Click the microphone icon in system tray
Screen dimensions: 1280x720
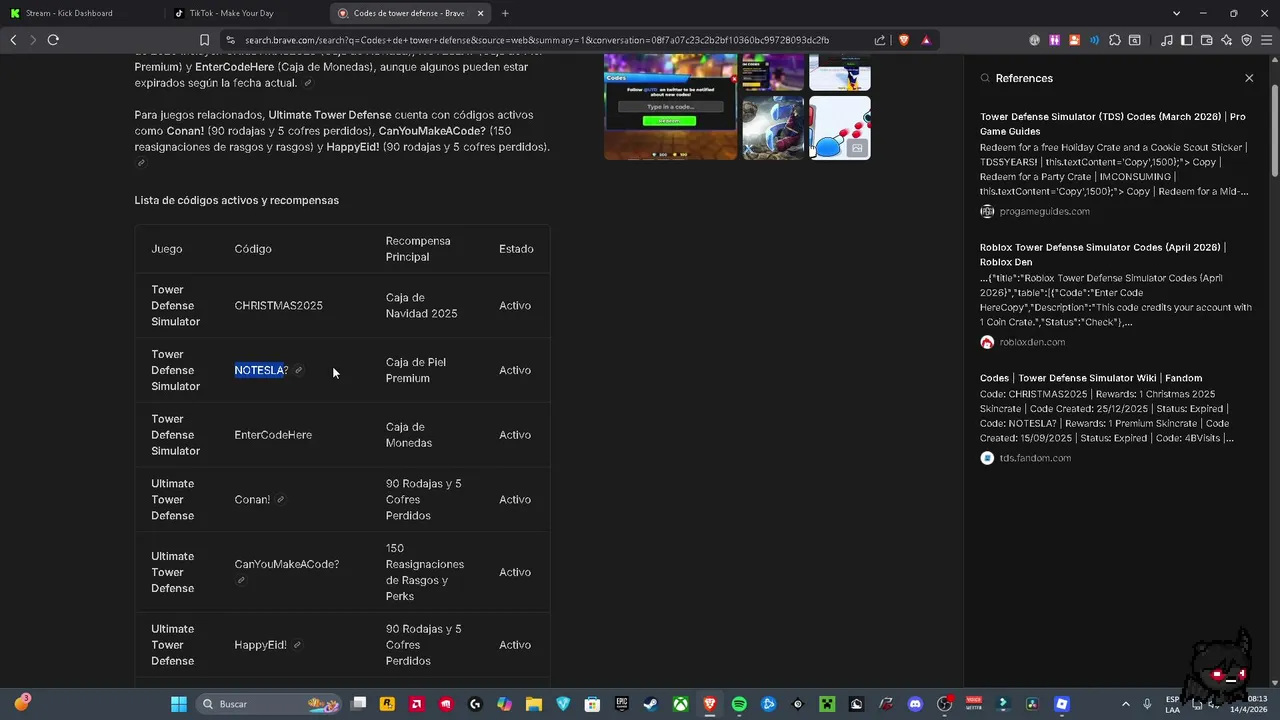(x=1147, y=704)
